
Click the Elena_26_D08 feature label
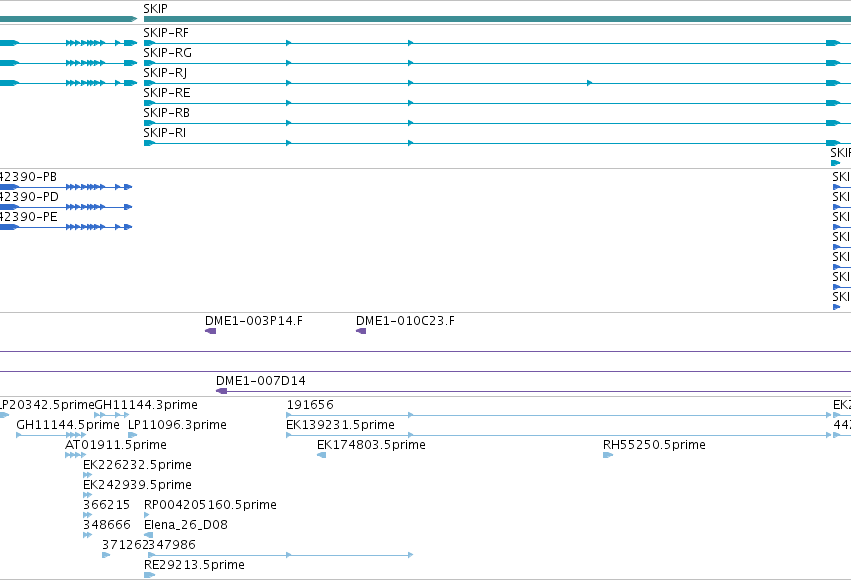click(x=186, y=525)
